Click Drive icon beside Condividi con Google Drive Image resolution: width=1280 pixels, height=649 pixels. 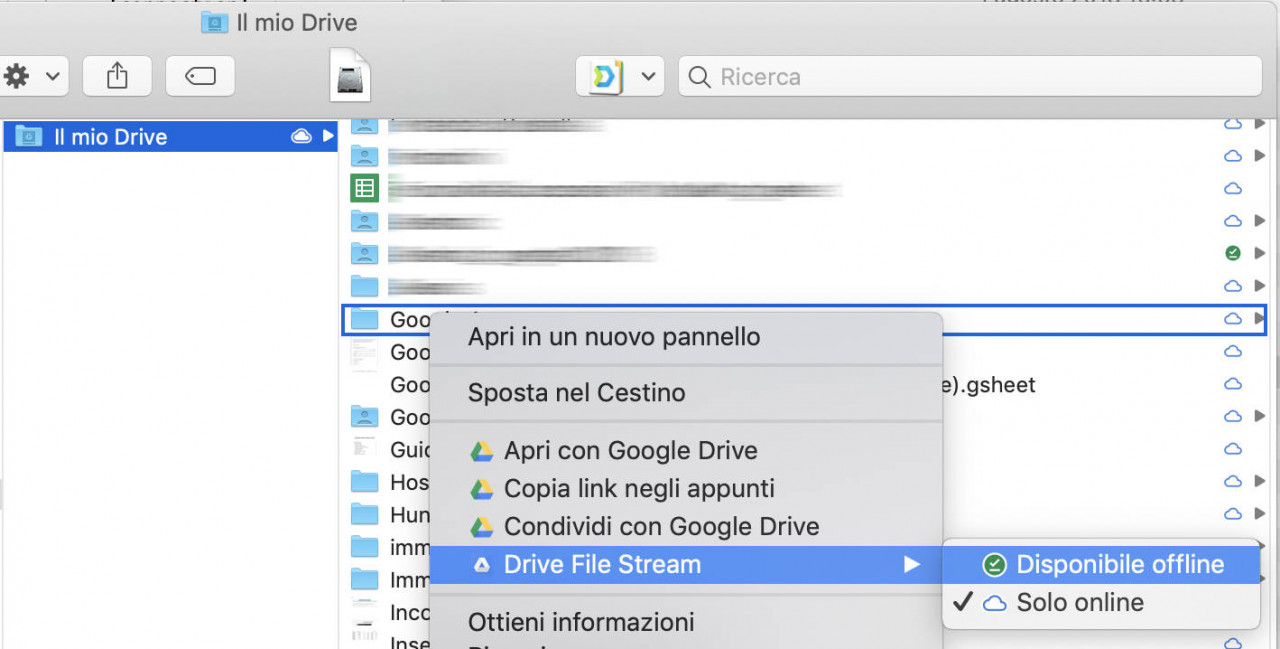(482, 527)
